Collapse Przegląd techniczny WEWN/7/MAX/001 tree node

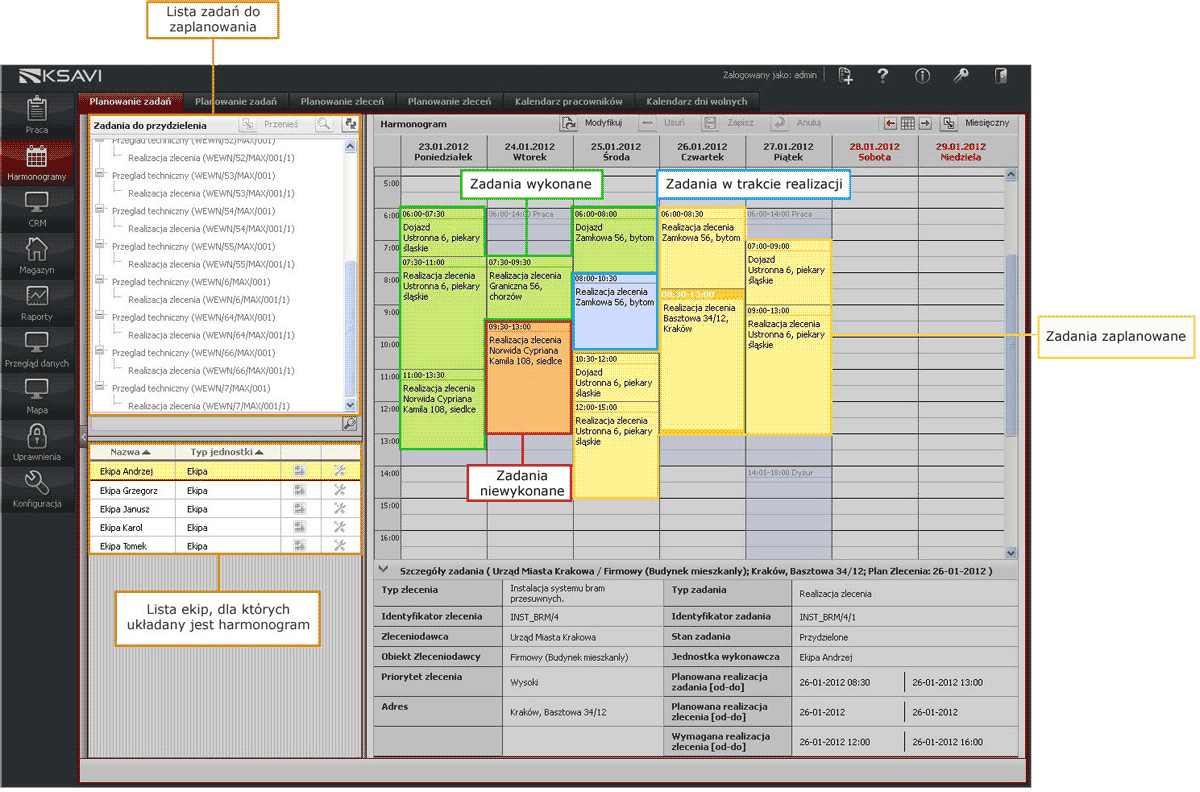[x=99, y=388]
